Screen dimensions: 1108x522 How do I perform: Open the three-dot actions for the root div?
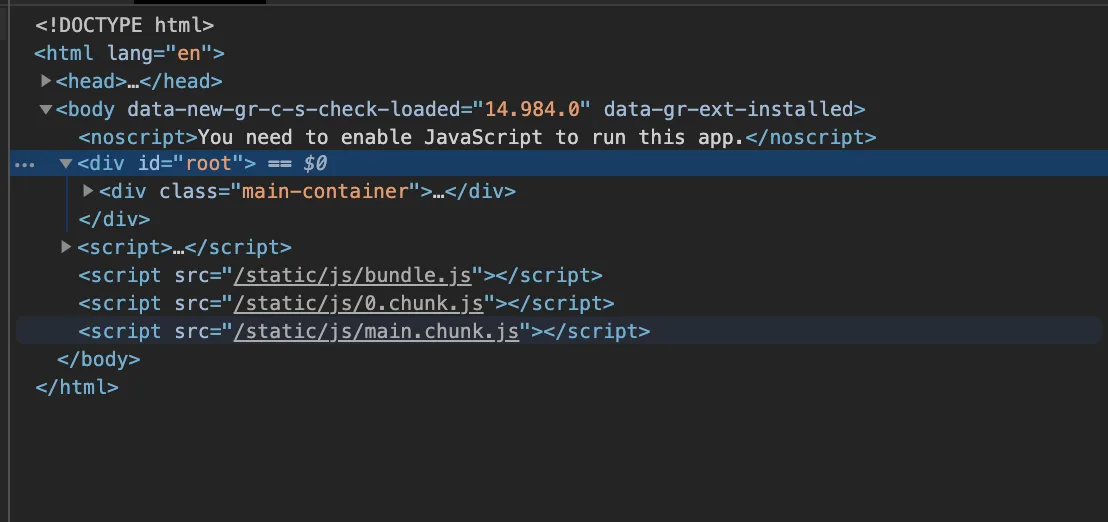[x=25, y=165]
